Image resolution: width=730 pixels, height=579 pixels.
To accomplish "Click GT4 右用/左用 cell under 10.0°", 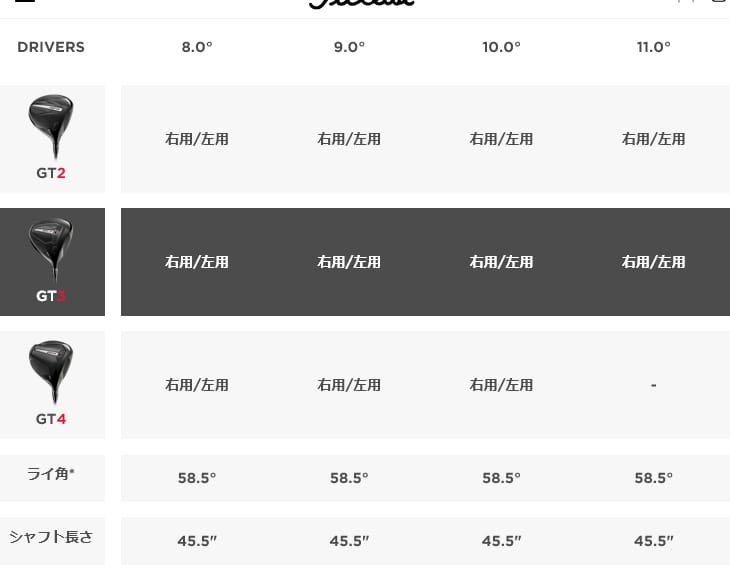I will click(501, 385).
